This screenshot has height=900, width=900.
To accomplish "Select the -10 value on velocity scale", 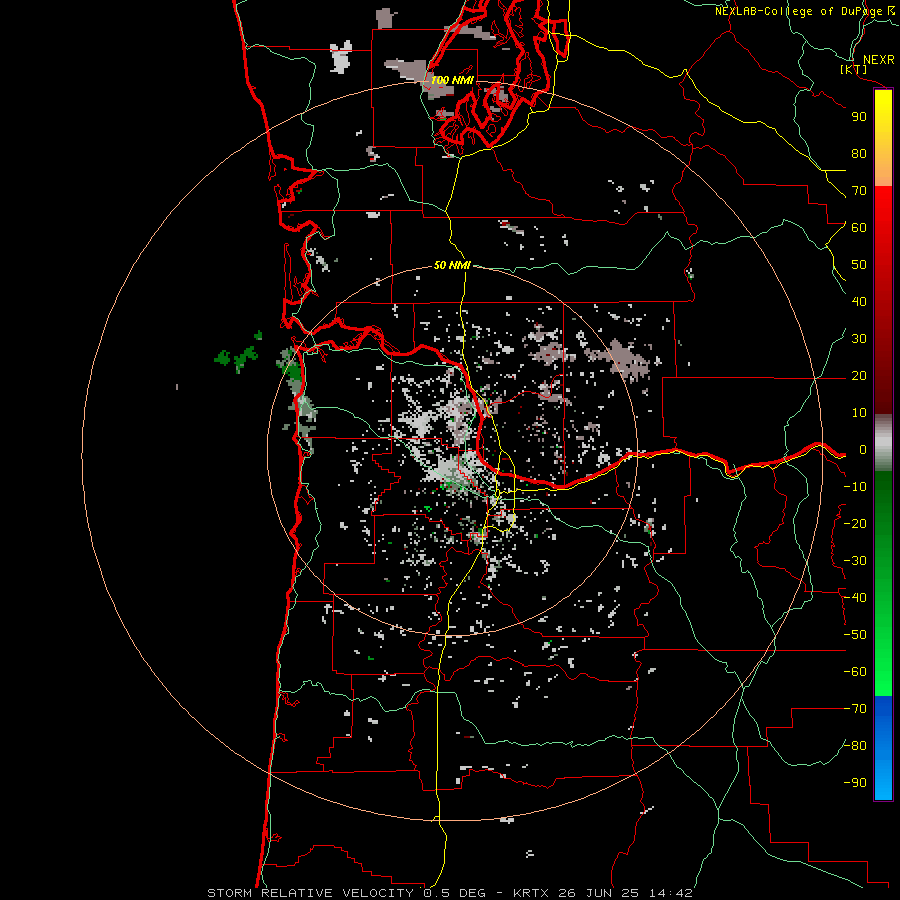I will (x=855, y=487).
